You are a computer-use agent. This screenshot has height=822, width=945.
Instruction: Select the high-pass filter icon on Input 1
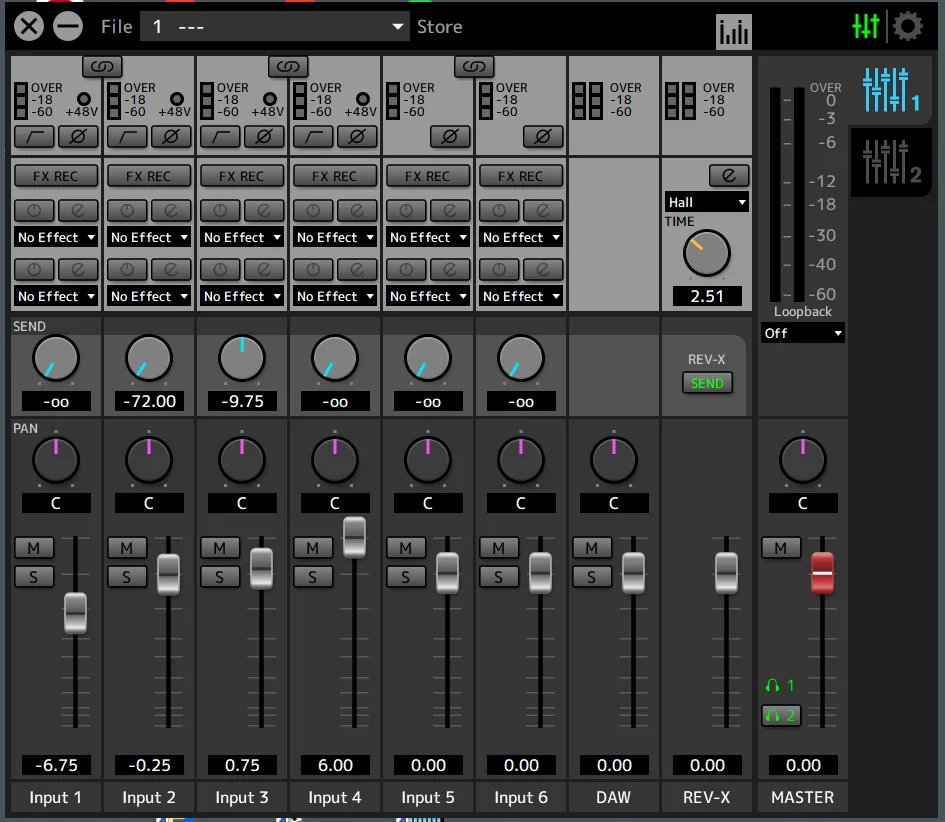(x=34, y=137)
